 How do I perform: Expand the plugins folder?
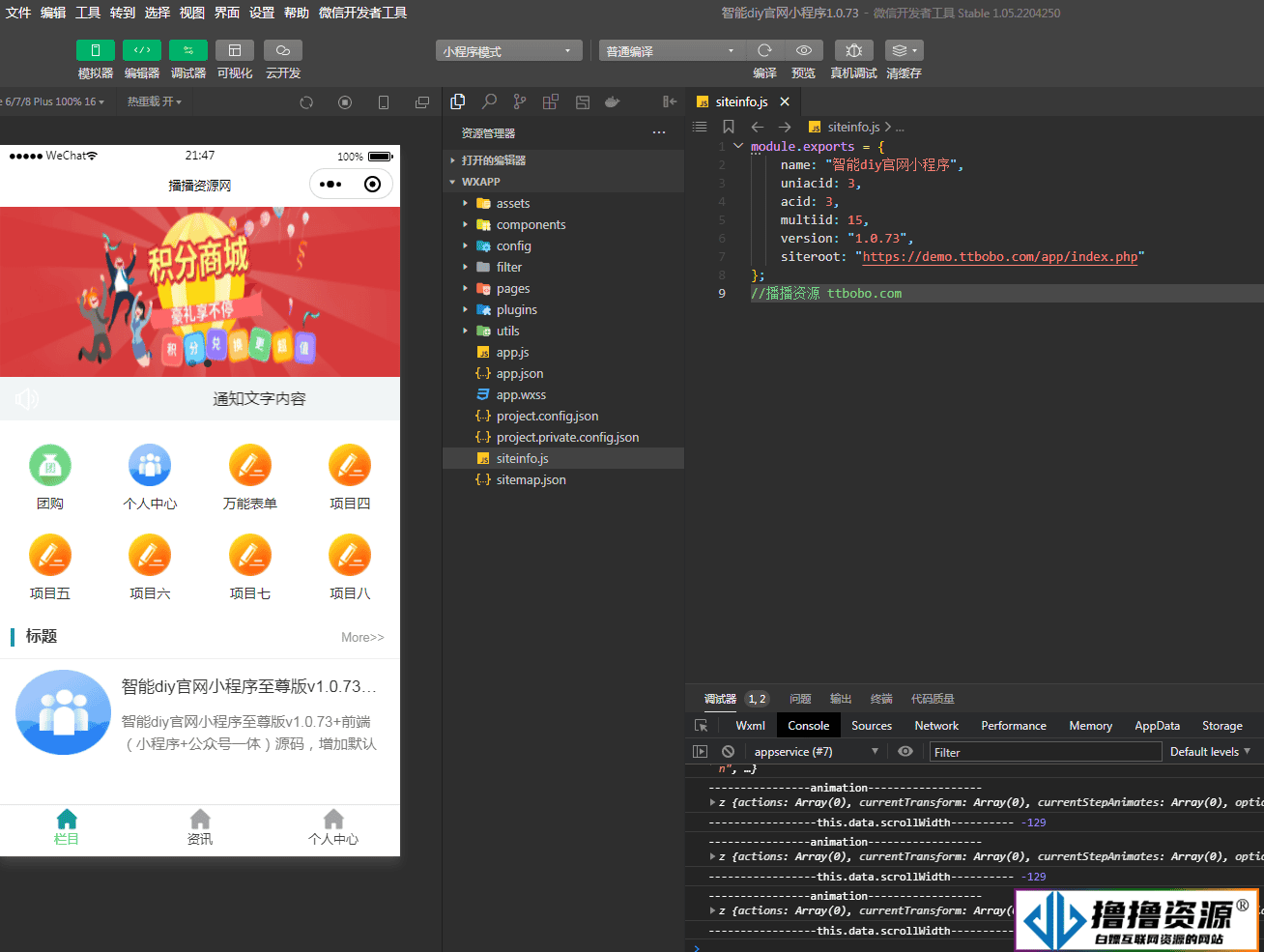pos(563,309)
